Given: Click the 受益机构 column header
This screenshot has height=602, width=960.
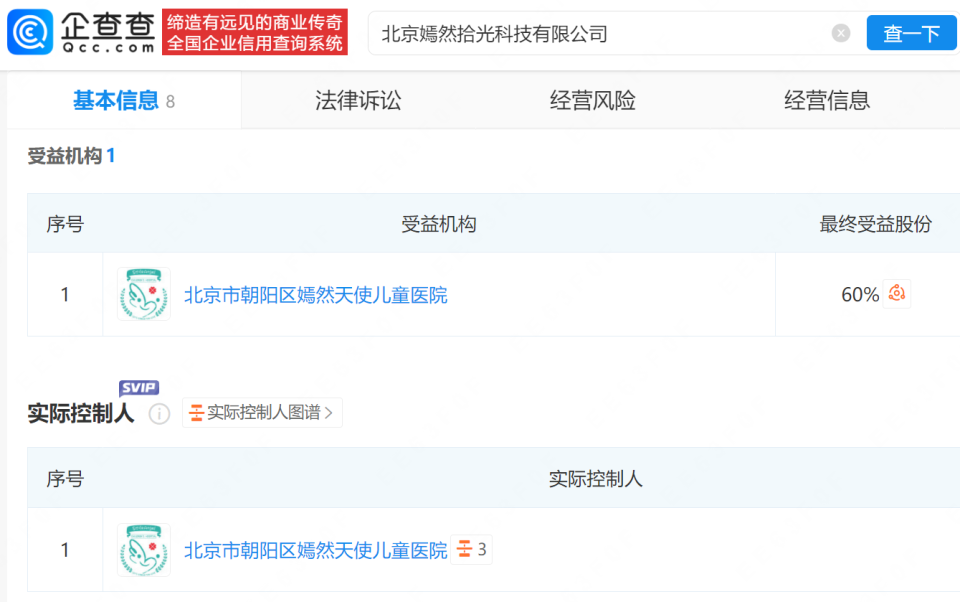Looking at the screenshot, I should [x=438, y=224].
